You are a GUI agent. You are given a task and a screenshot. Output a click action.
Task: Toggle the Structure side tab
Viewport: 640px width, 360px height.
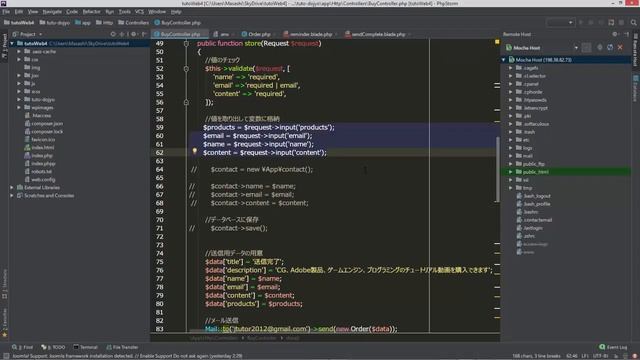(x=4, y=283)
